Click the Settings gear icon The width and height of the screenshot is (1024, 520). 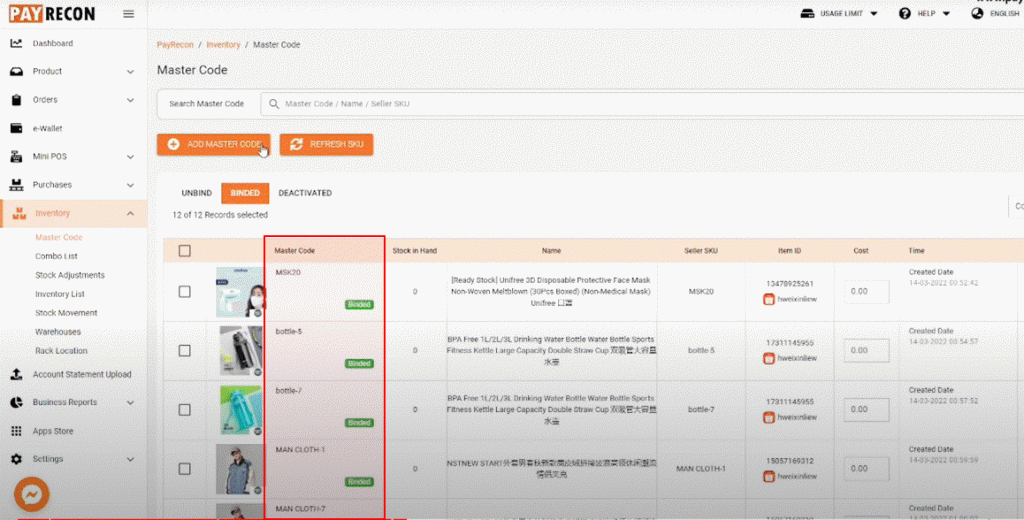click(16, 459)
